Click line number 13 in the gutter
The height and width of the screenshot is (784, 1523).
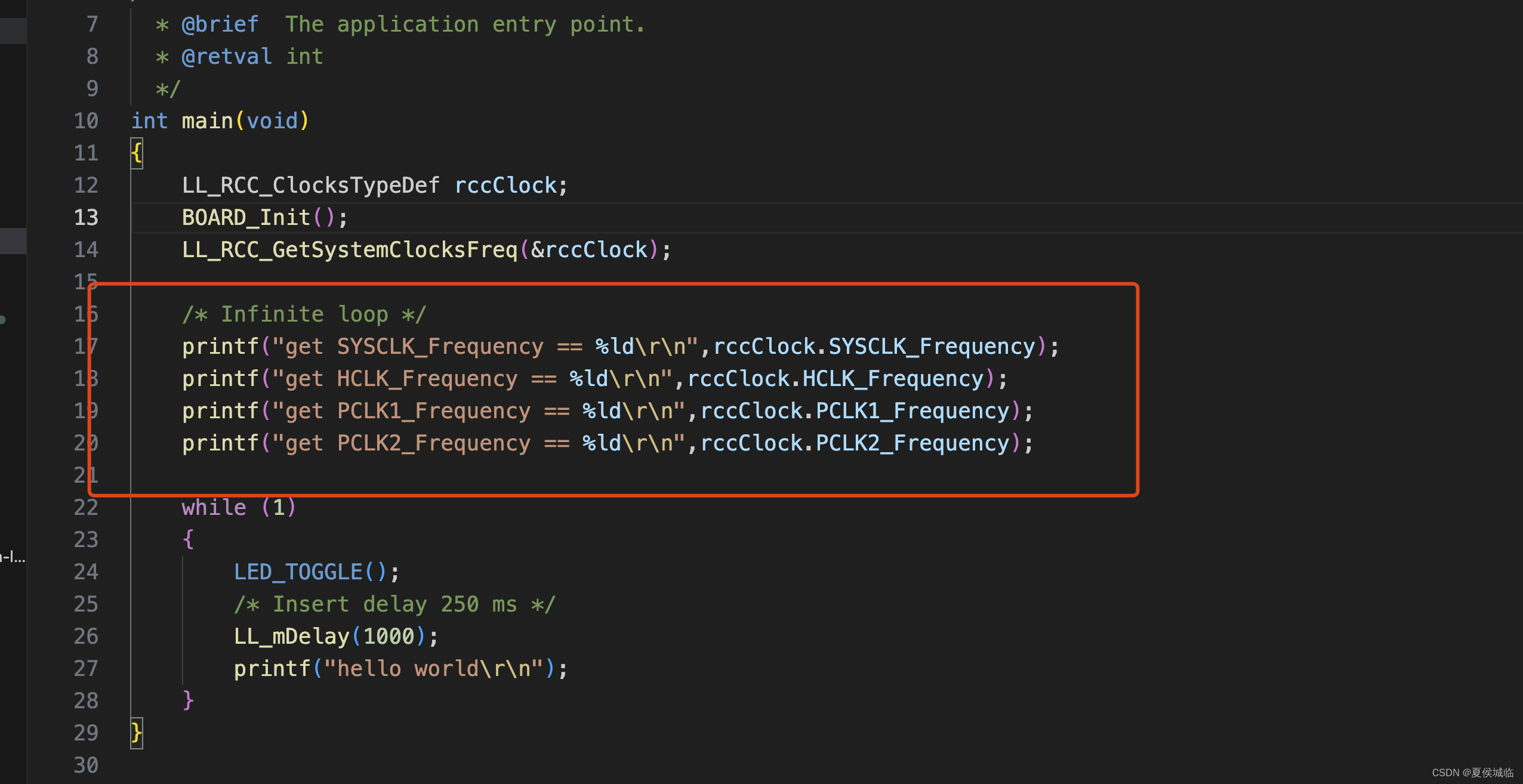coord(86,217)
